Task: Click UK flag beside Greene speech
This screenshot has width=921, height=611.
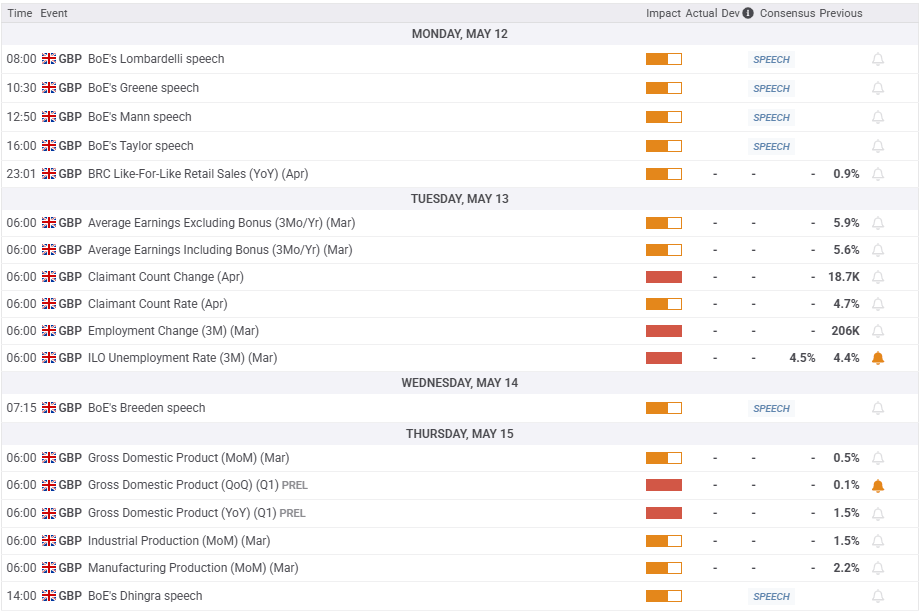Action: click(49, 88)
